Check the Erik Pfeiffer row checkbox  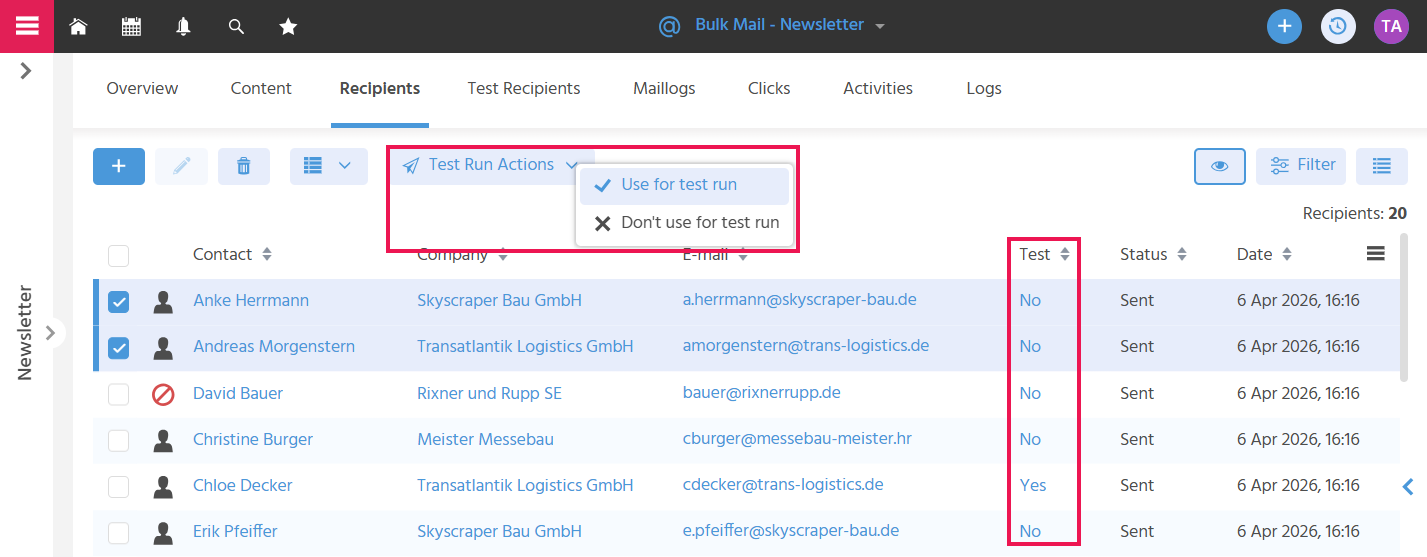(118, 532)
